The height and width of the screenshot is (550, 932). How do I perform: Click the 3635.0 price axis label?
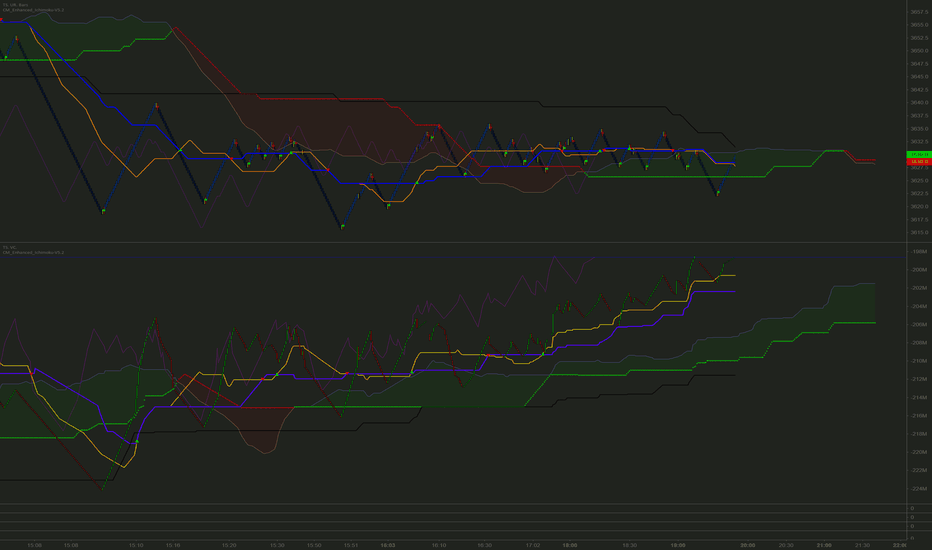(x=919, y=128)
